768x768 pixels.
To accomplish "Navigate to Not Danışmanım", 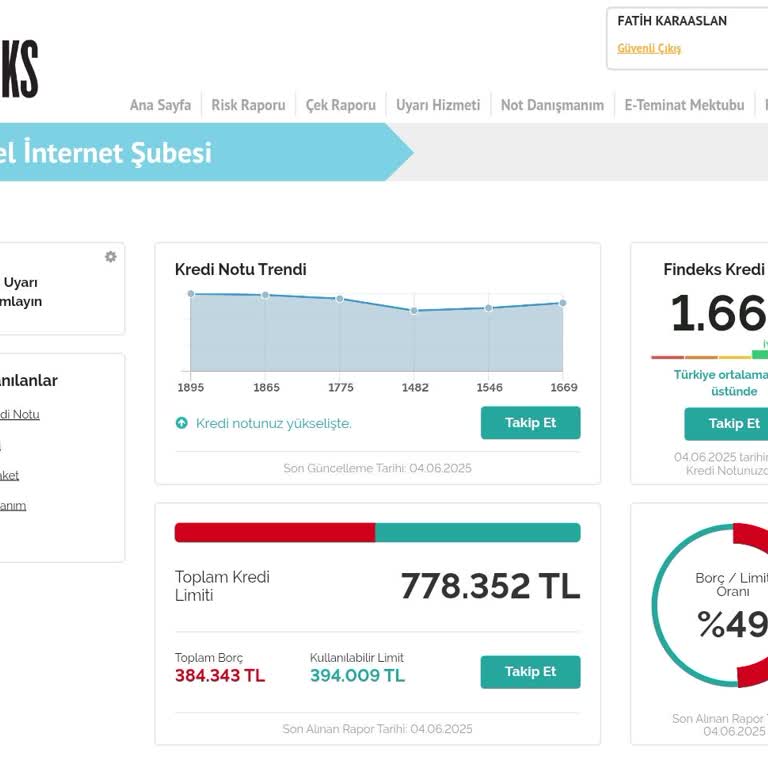I will pos(552,105).
